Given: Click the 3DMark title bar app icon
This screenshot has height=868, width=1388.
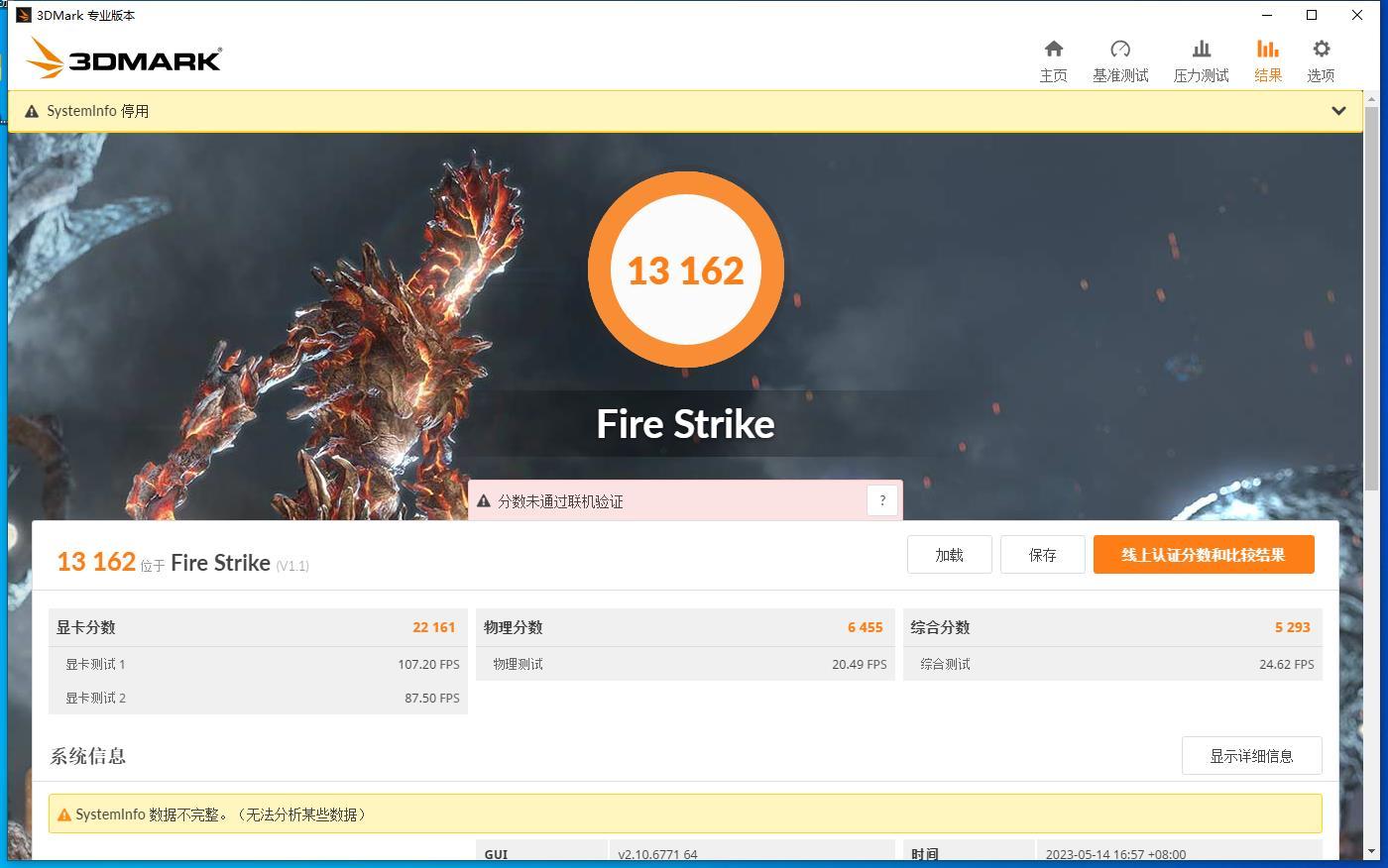Looking at the screenshot, I should (24, 15).
